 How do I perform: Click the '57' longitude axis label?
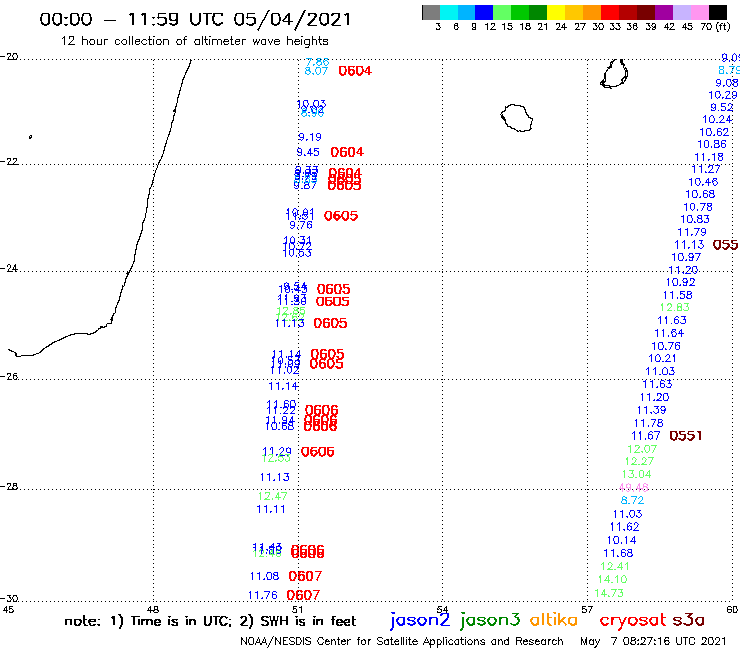587,609
